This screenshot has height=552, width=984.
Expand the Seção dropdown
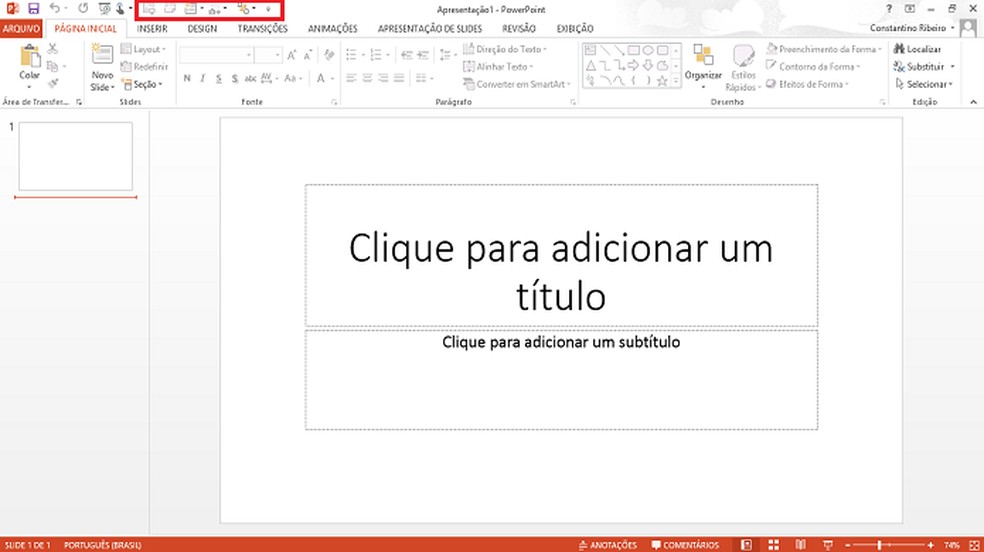pyautogui.click(x=140, y=84)
